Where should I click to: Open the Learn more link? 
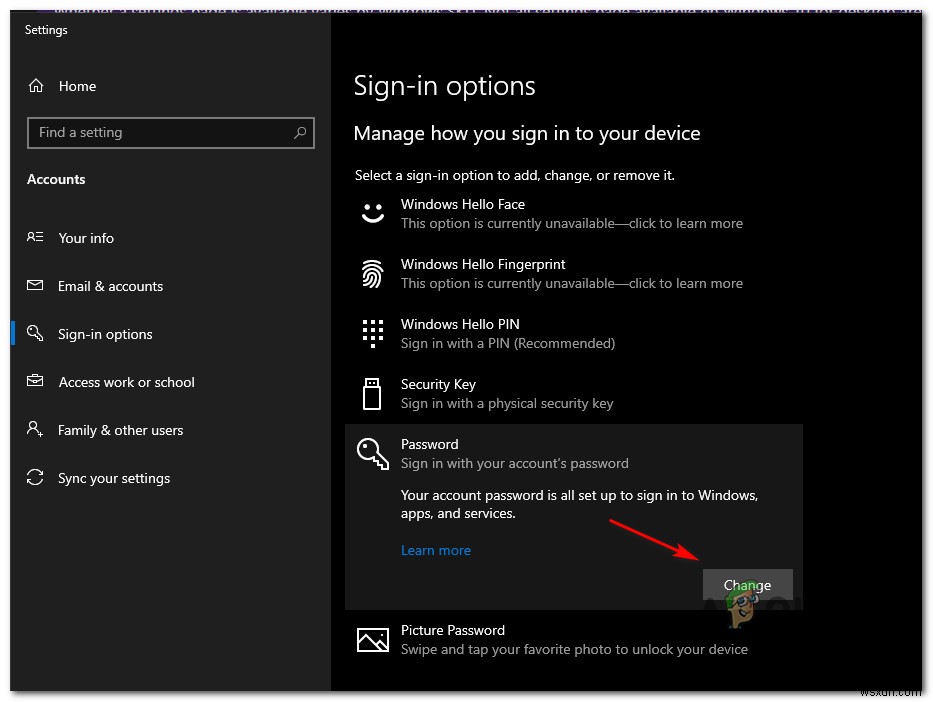[436, 550]
